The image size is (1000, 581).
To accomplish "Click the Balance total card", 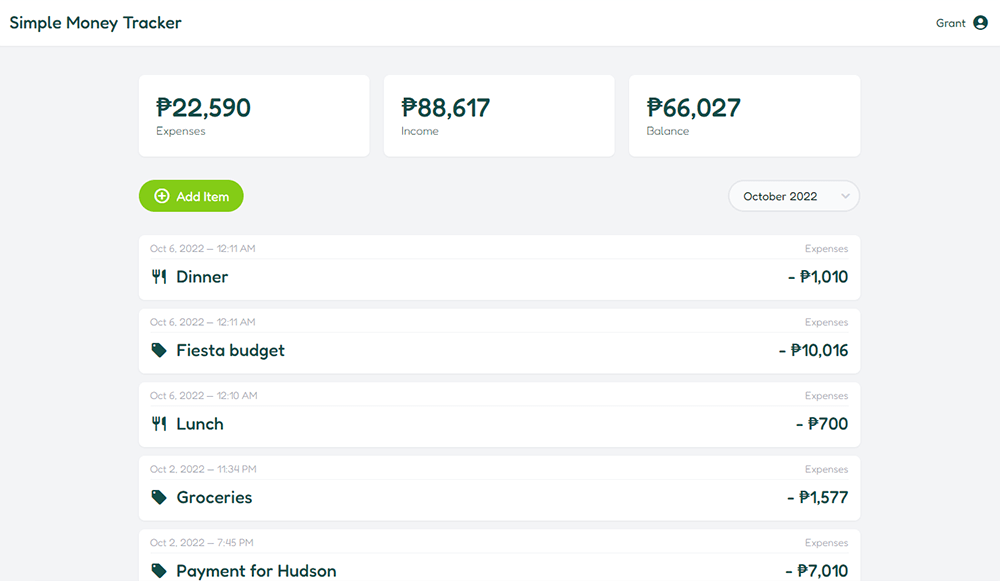I will [744, 116].
